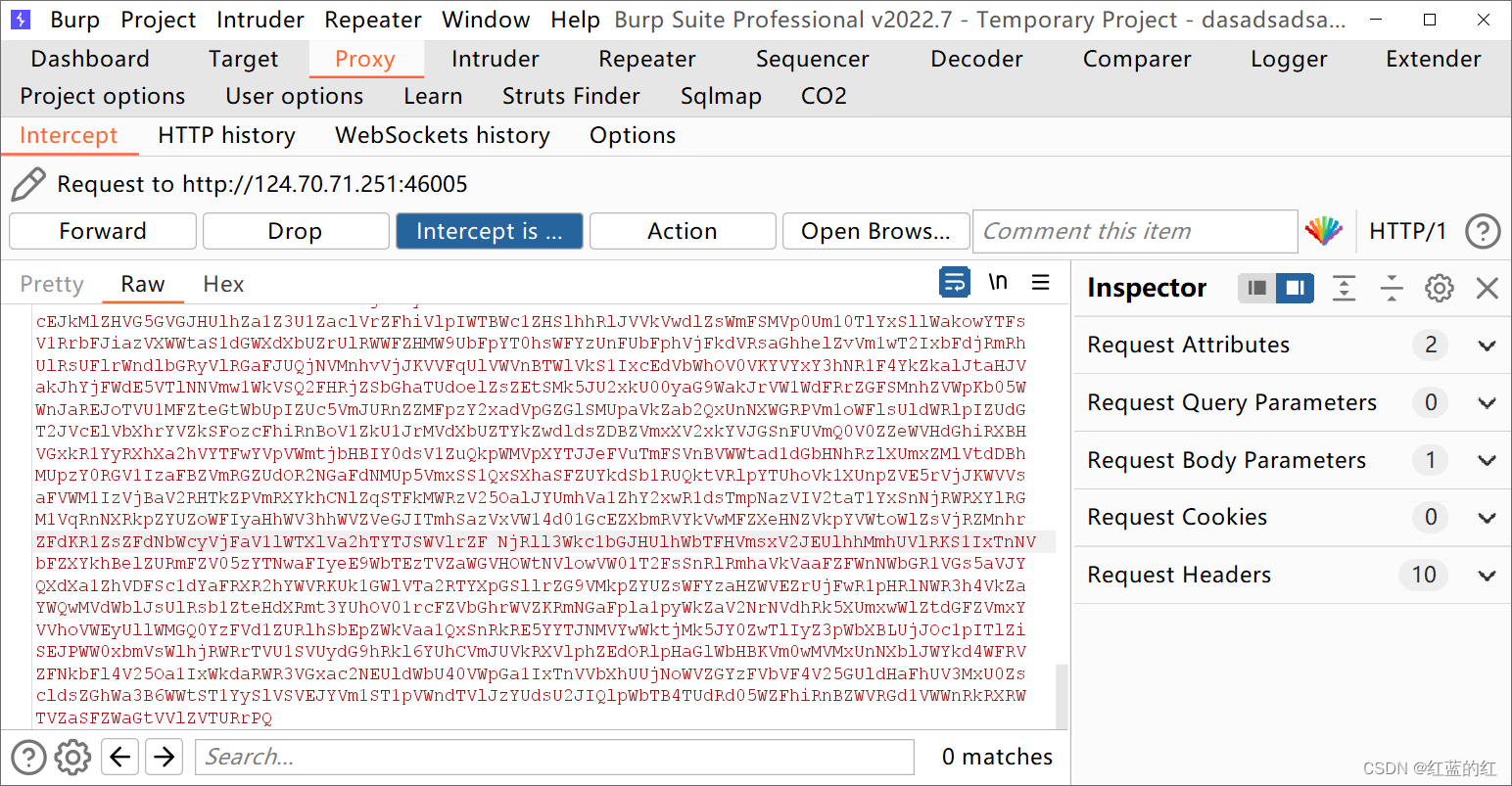Open the Sequencer tab
1512x786 pixels.
pos(813,59)
